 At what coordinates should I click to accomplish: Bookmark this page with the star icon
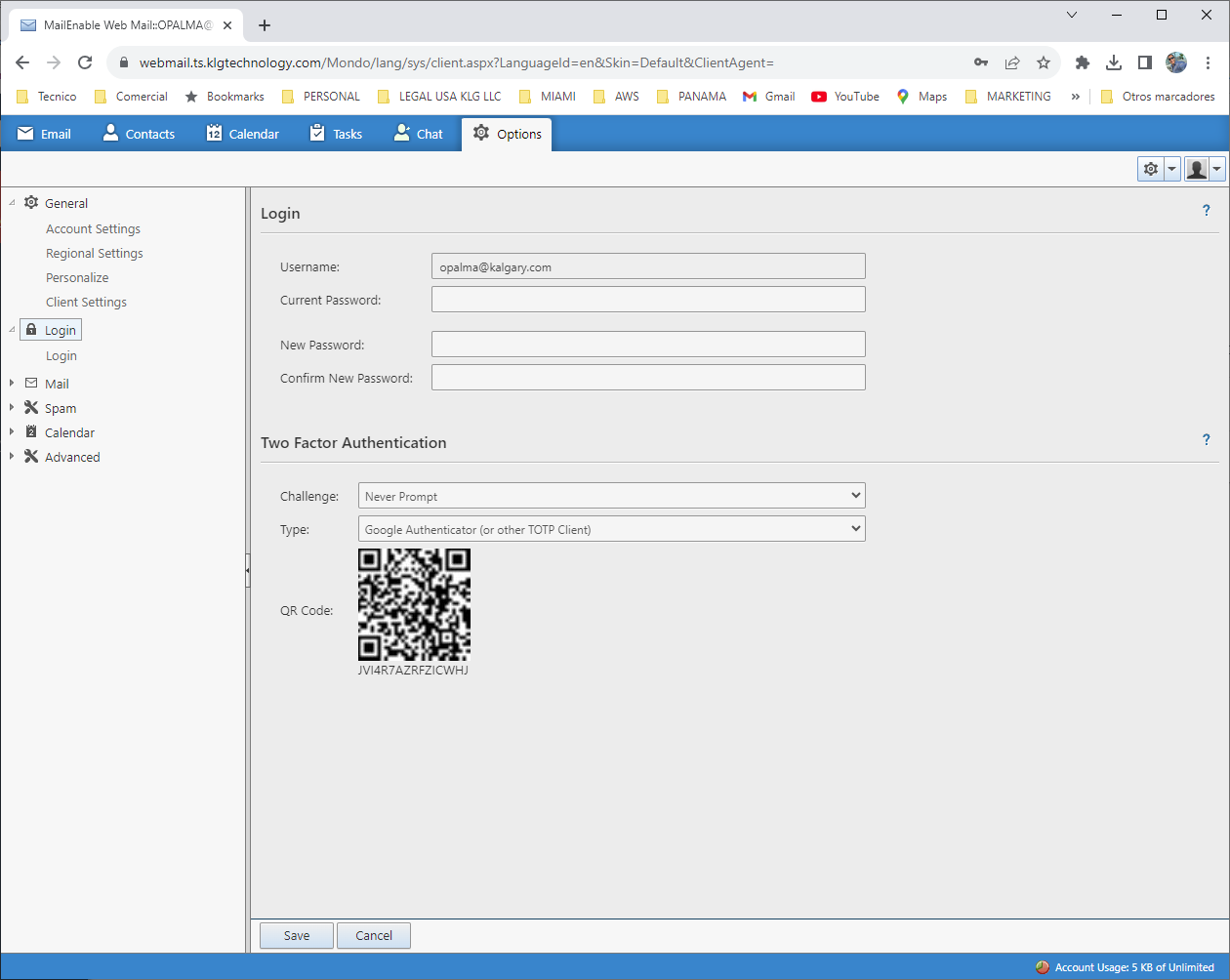[x=1044, y=62]
